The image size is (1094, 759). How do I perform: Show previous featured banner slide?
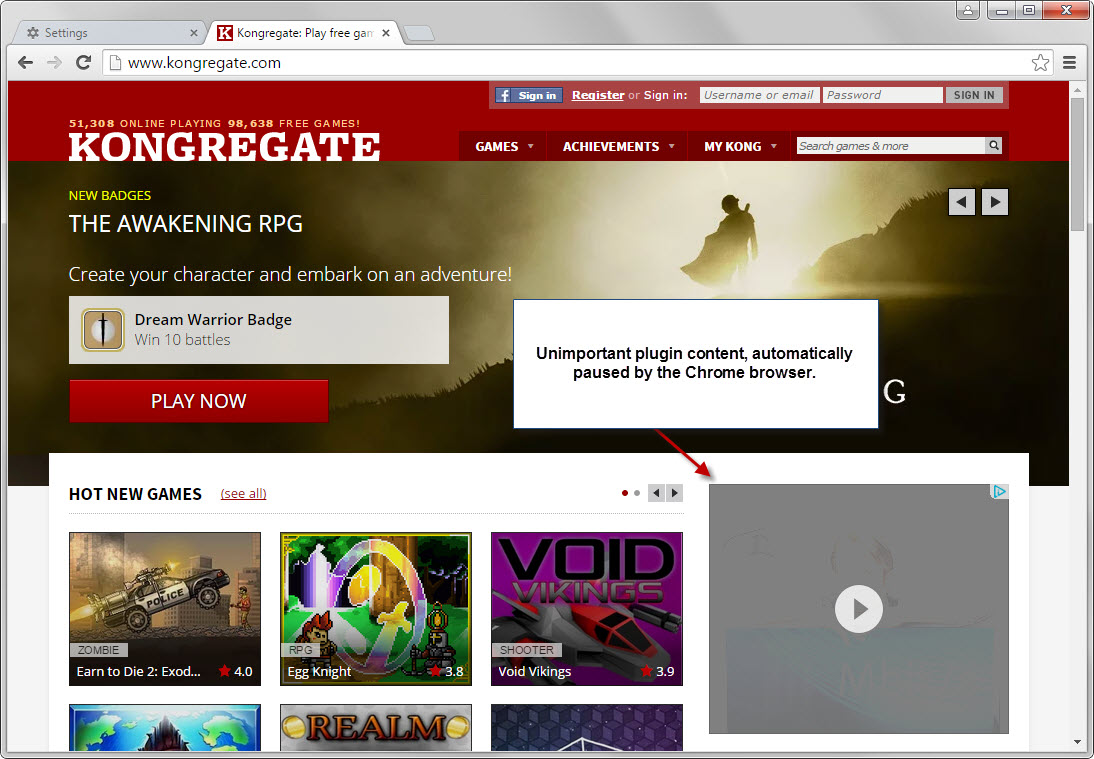[x=961, y=202]
